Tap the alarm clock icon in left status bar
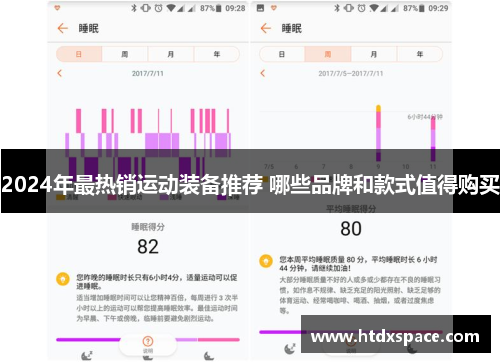This screenshot has width=500, height=362. [x=159, y=8]
